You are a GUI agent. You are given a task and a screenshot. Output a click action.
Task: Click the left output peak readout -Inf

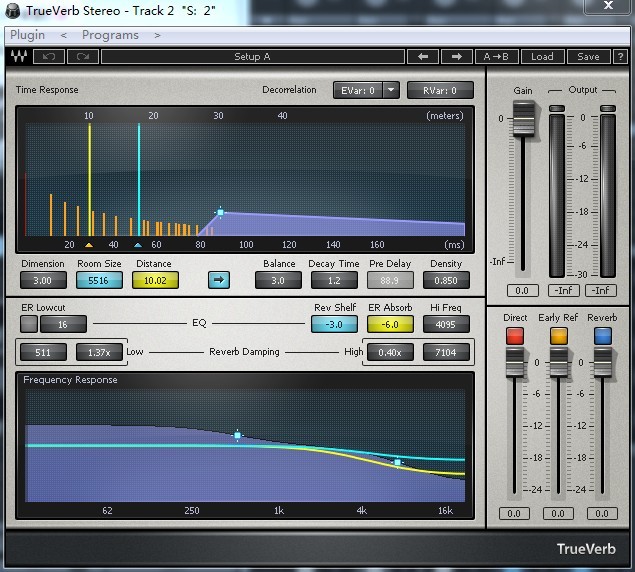click(x=564, y=290)
